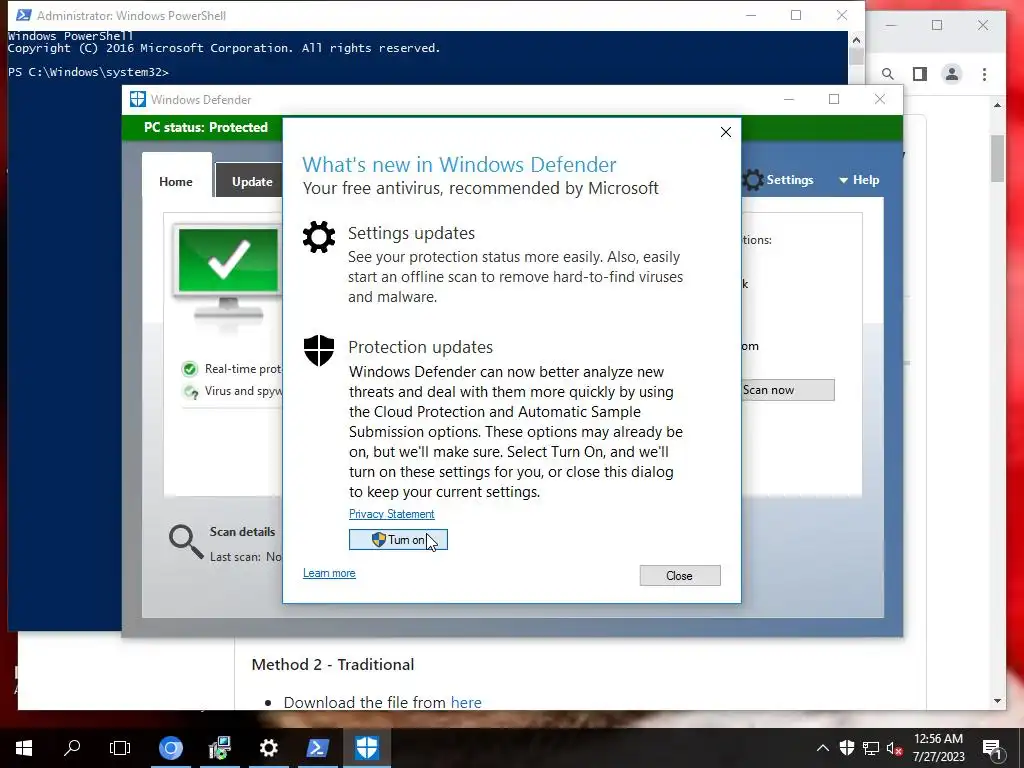
Task: Click the Scan details magnifier icon
Action: coord(186,542)
